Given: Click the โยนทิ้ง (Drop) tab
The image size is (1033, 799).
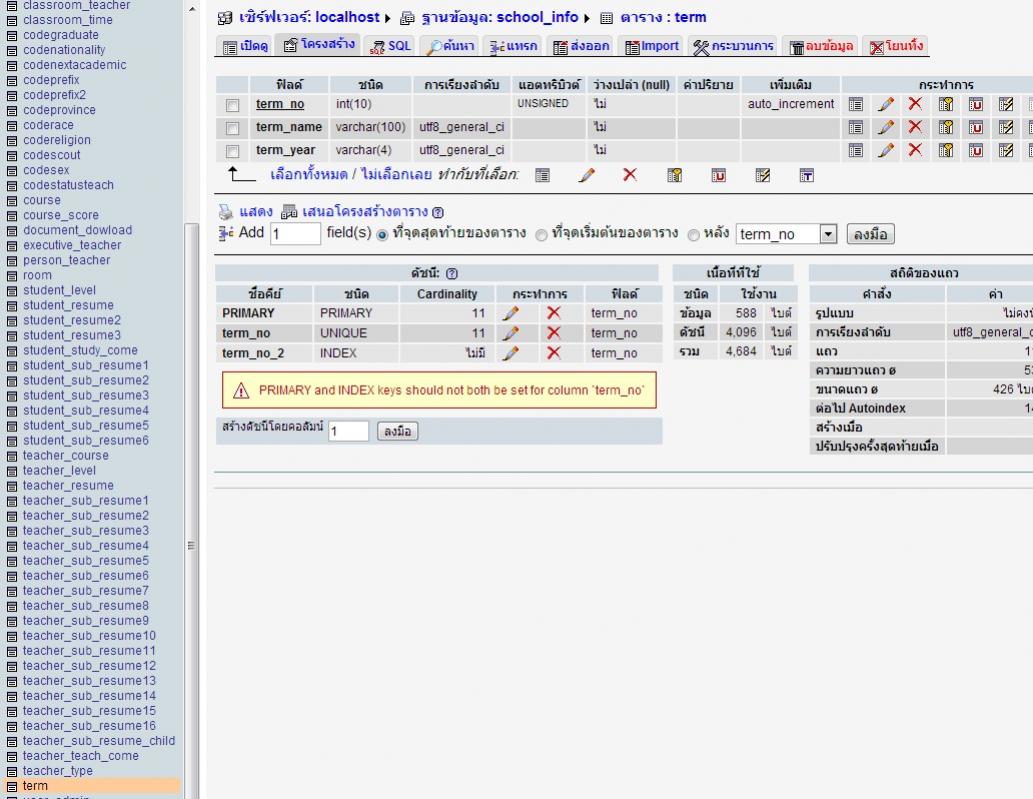Looking at the screenshot, I should (x=896, y=46).
